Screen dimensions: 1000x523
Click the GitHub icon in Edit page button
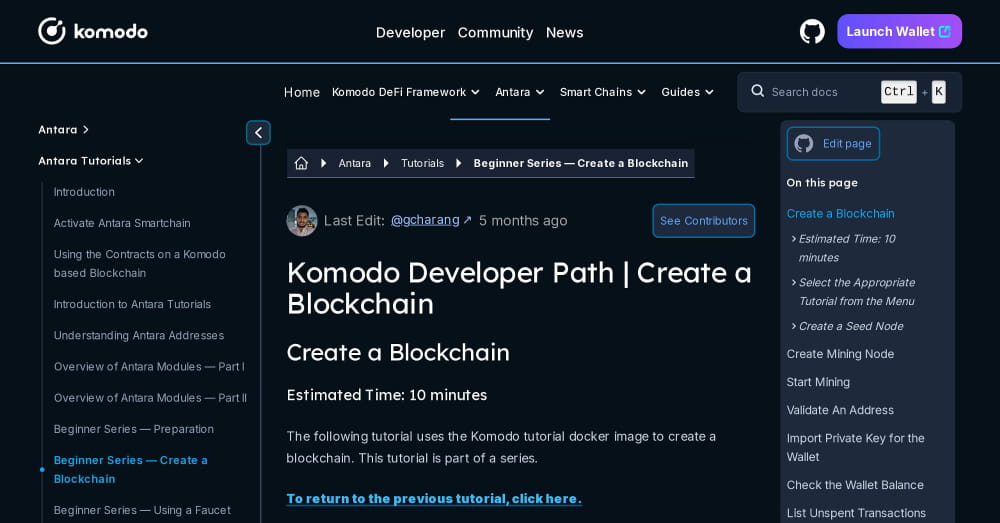804,144
